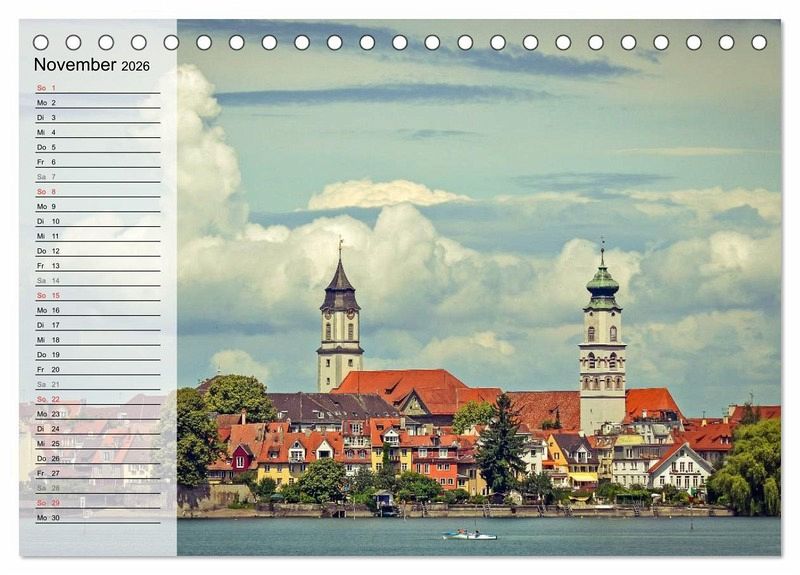Select the row Mo 9

[x=97, y=206]
